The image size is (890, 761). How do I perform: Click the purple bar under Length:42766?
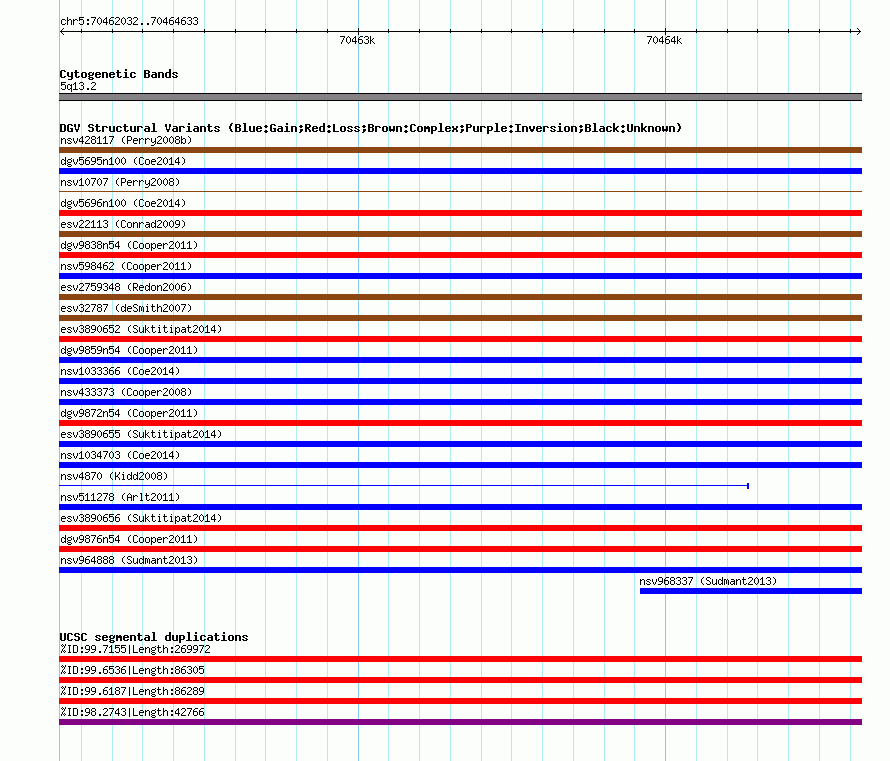460,722
